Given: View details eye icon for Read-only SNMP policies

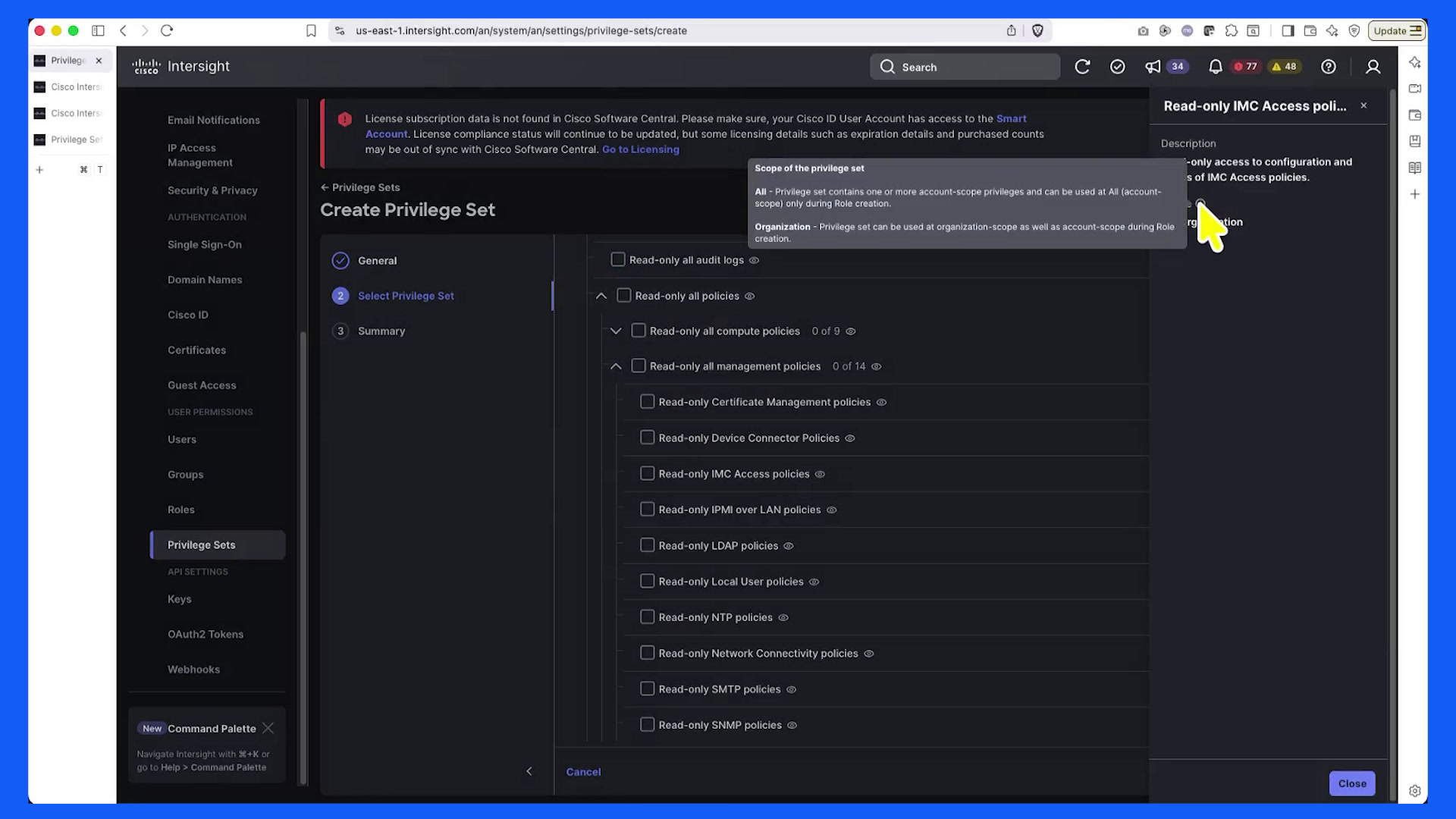Looking at the screenshot, I should pyautogui.click(x=792, y=726).
